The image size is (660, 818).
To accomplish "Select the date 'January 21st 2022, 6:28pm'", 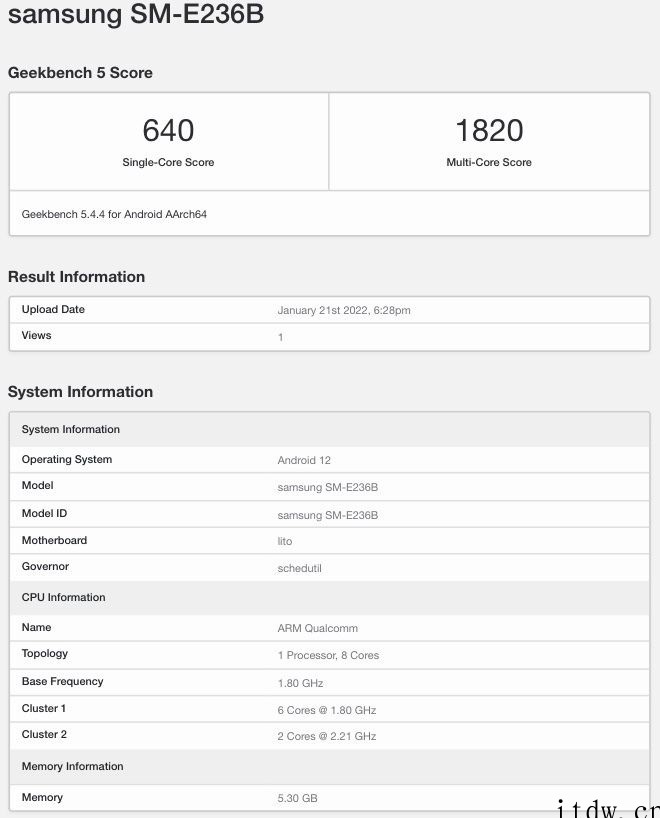I will click(344, 310).
